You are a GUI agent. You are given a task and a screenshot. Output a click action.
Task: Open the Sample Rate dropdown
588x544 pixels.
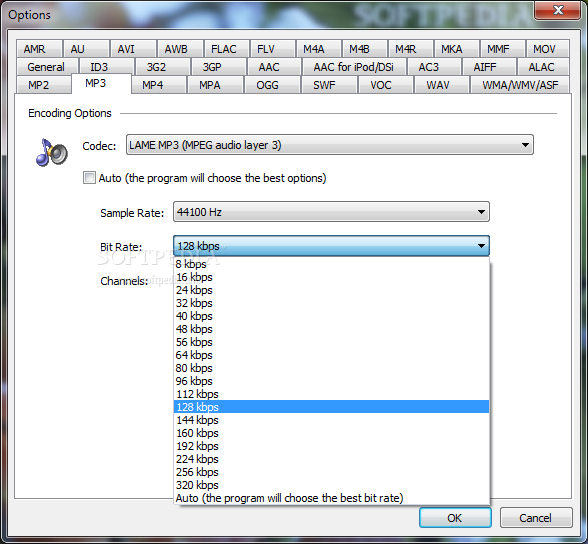click(331, 212)
